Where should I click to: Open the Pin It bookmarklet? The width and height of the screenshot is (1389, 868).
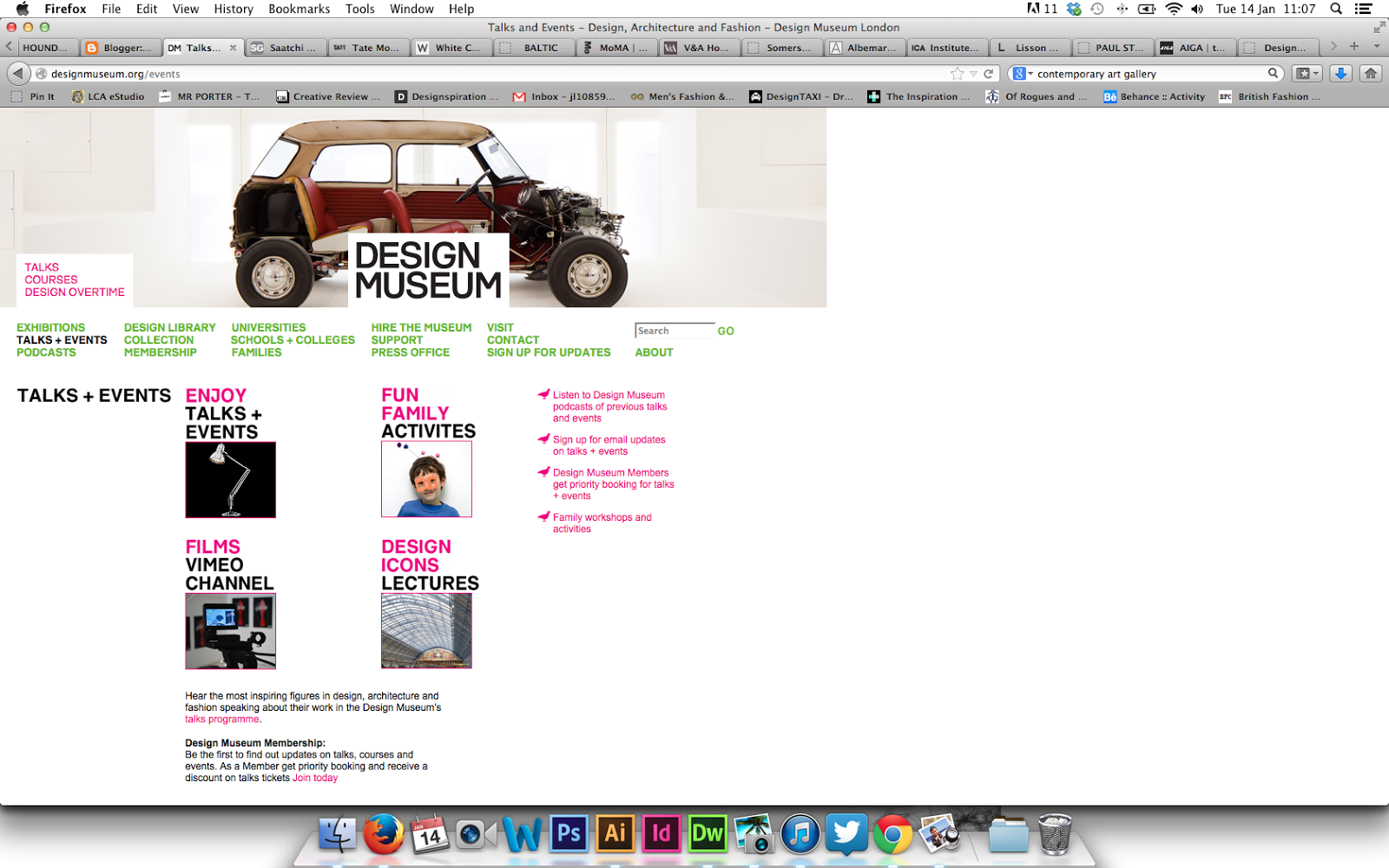pyautogui.click(x=33, y=96)
